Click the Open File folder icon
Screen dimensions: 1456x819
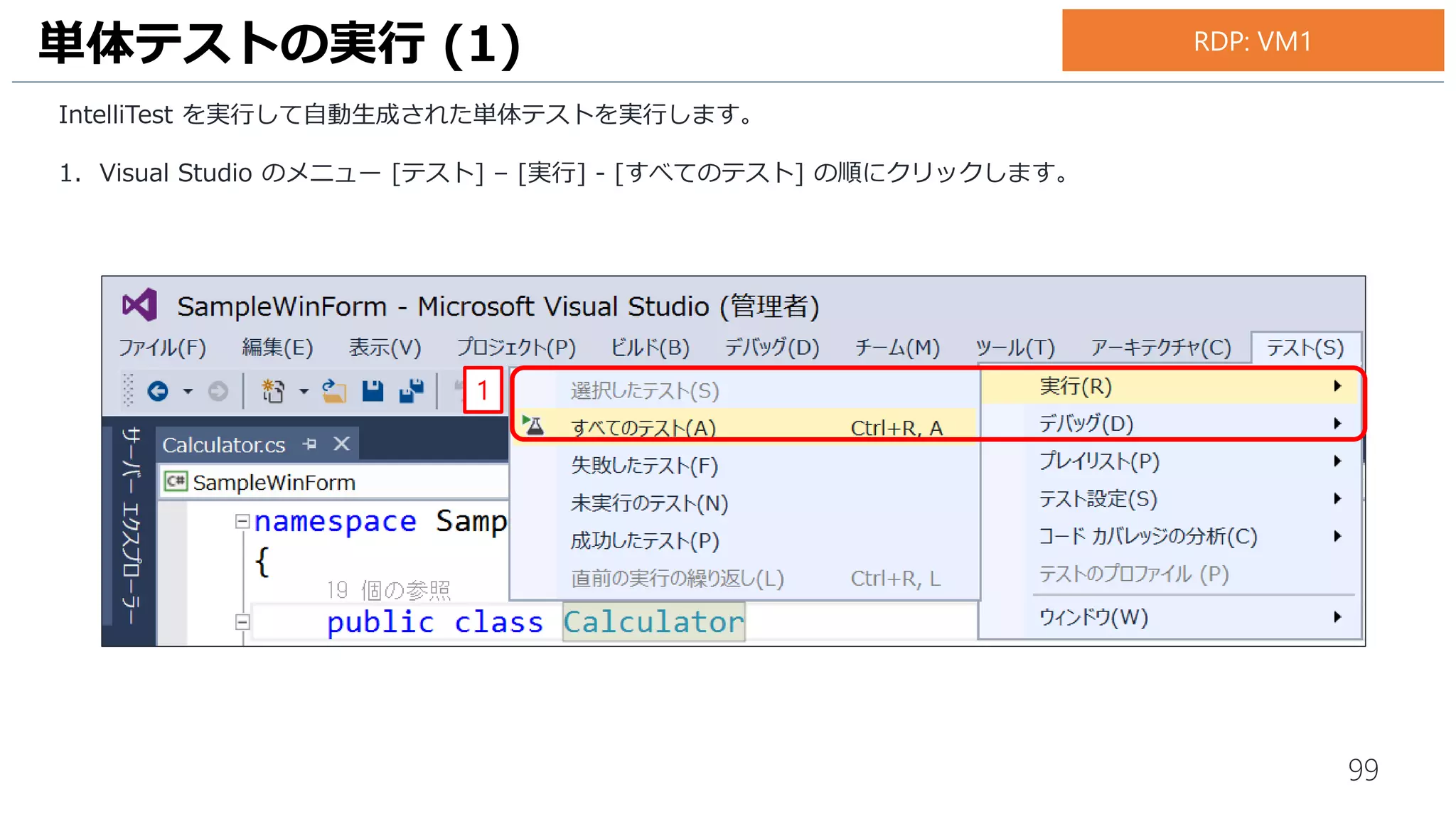(x=333, y=391)
